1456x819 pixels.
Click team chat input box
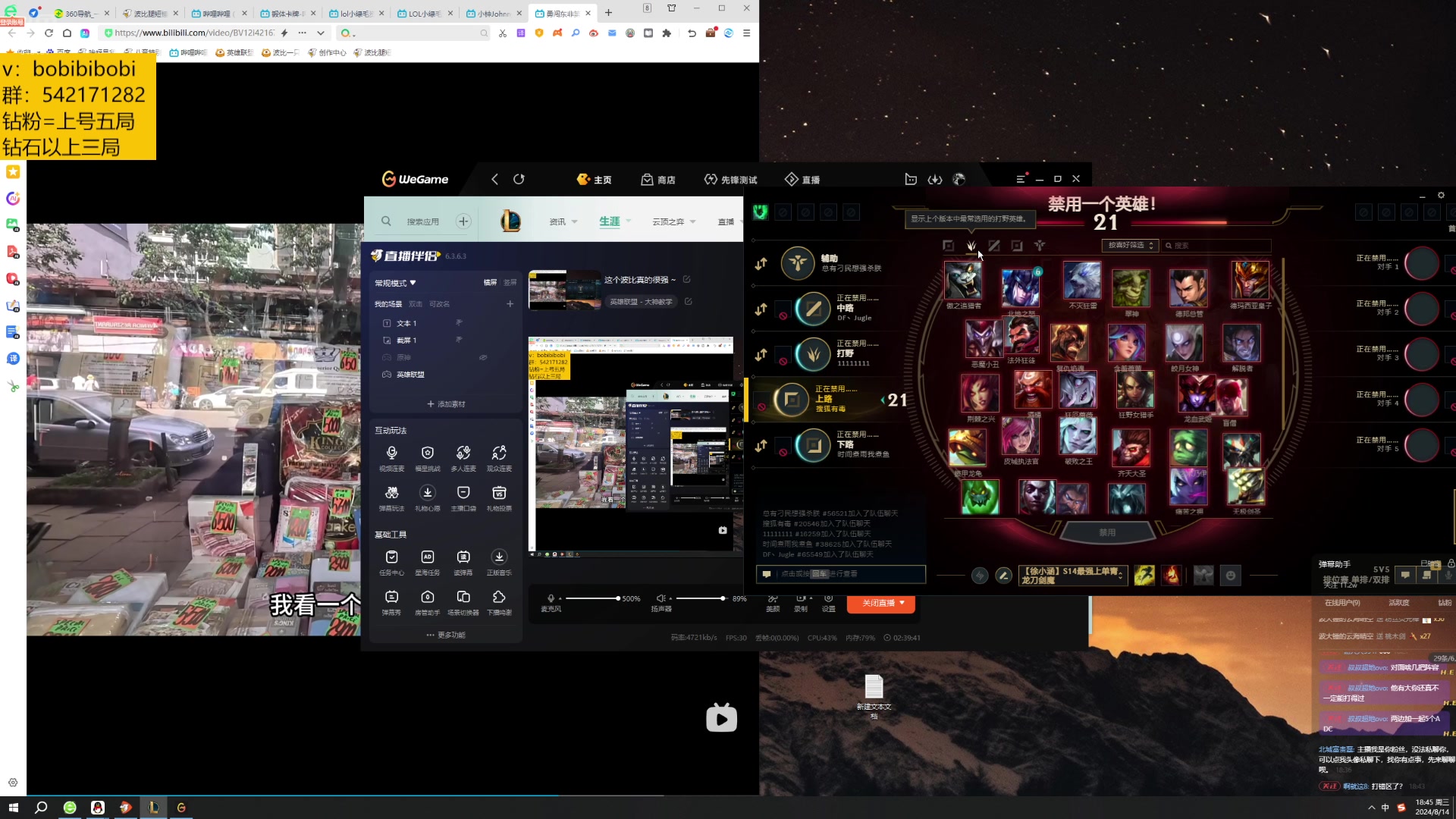coord(840,574)
